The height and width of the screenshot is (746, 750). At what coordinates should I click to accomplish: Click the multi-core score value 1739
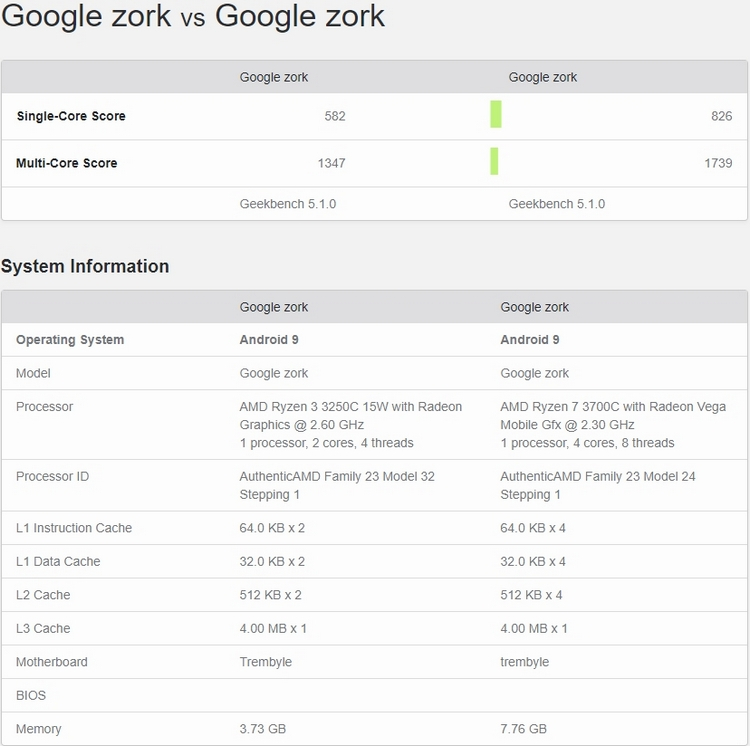718,163
